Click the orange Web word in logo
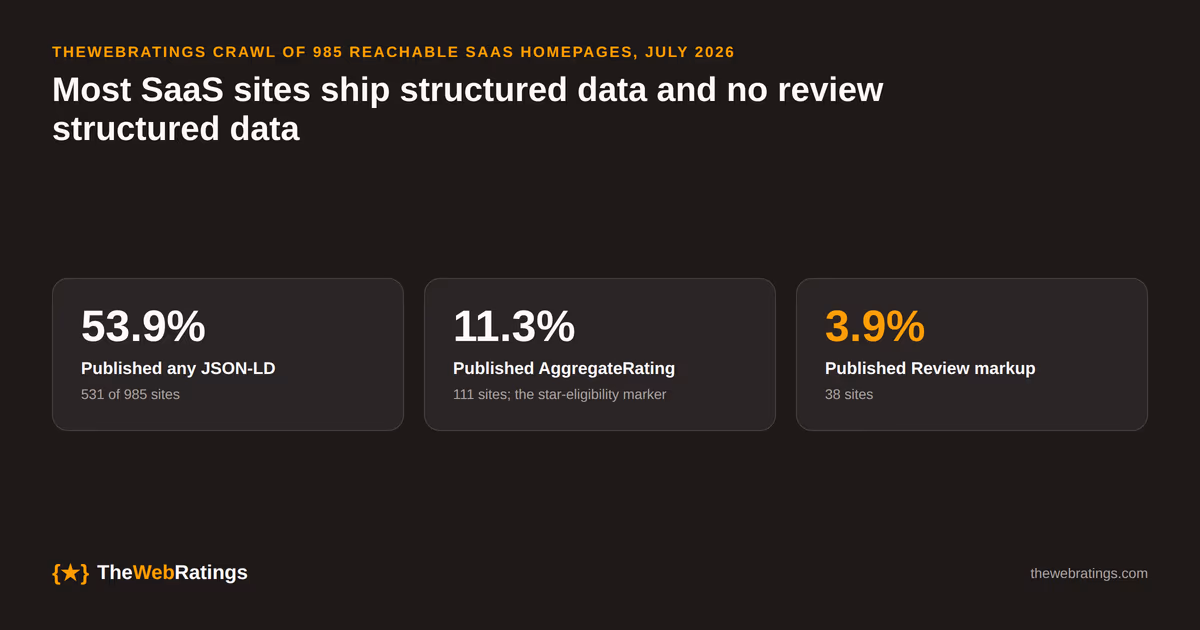Image resolution: width=1200 pixels, height=630 pixels. pos(153,573)
